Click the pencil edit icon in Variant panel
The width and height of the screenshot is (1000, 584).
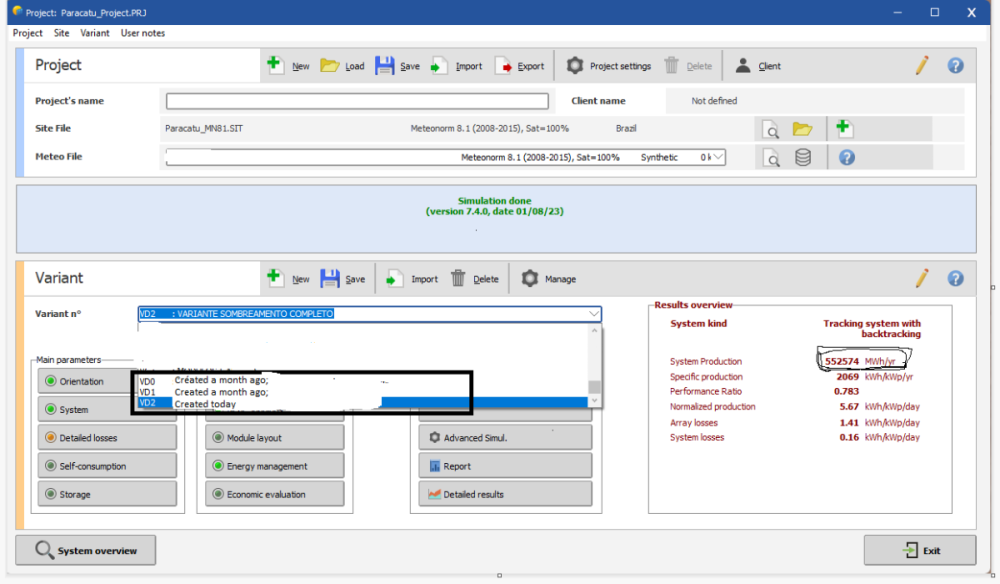(922, 278)
